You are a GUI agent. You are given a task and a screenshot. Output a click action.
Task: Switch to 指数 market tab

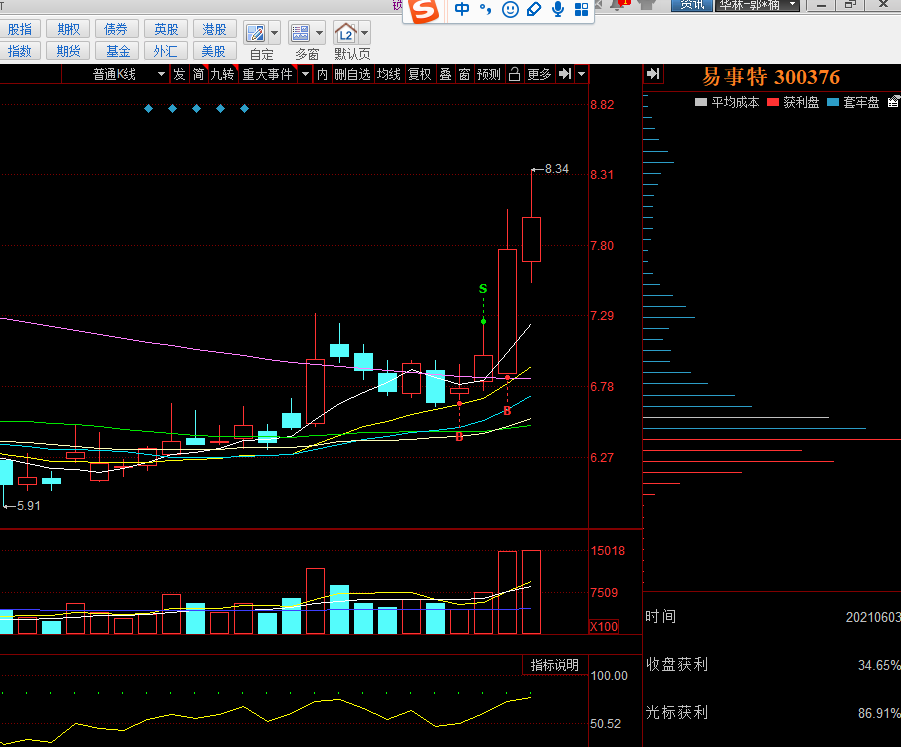(20, 51)
